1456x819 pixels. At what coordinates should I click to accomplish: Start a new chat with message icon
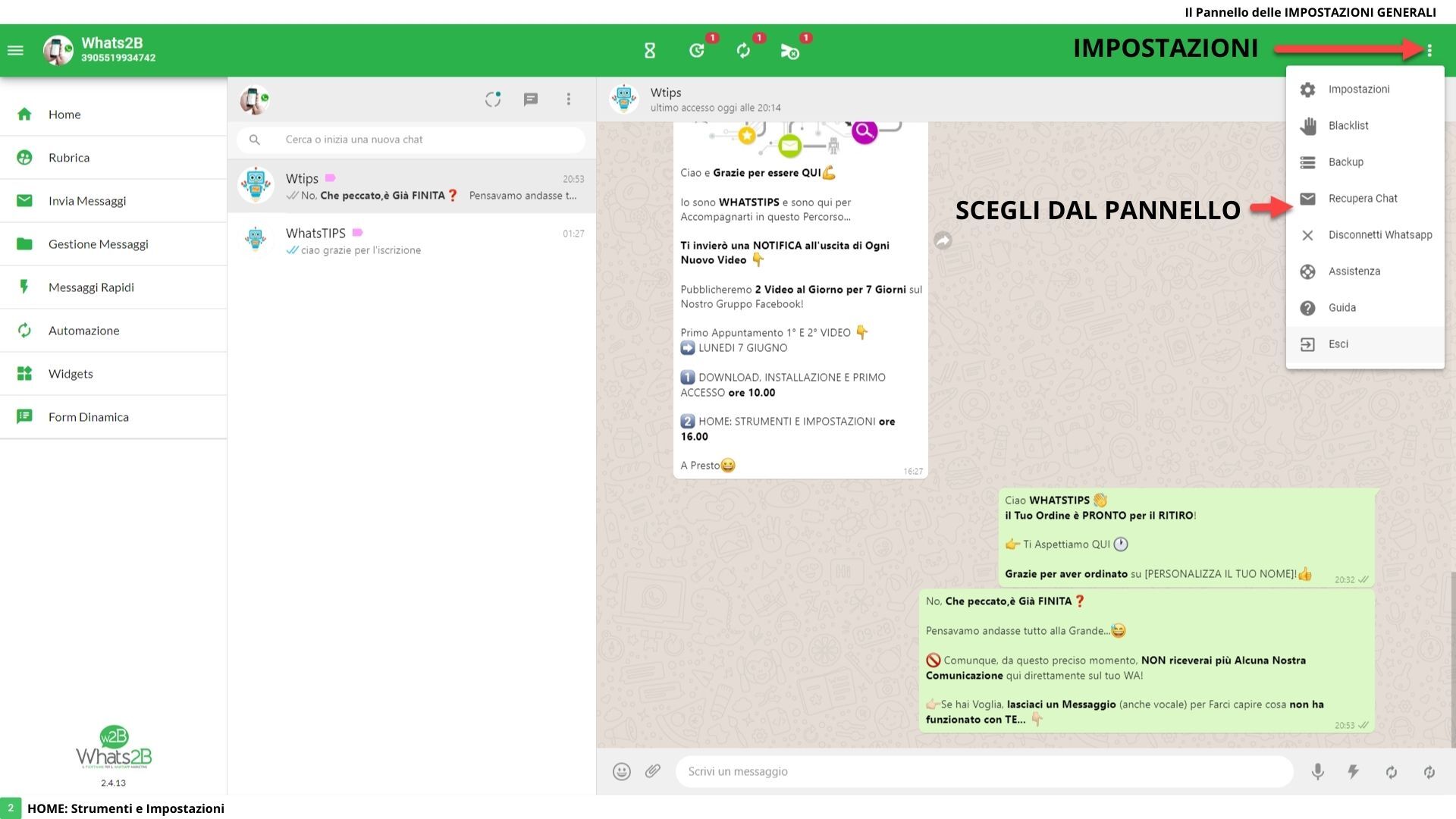[531, 99]
